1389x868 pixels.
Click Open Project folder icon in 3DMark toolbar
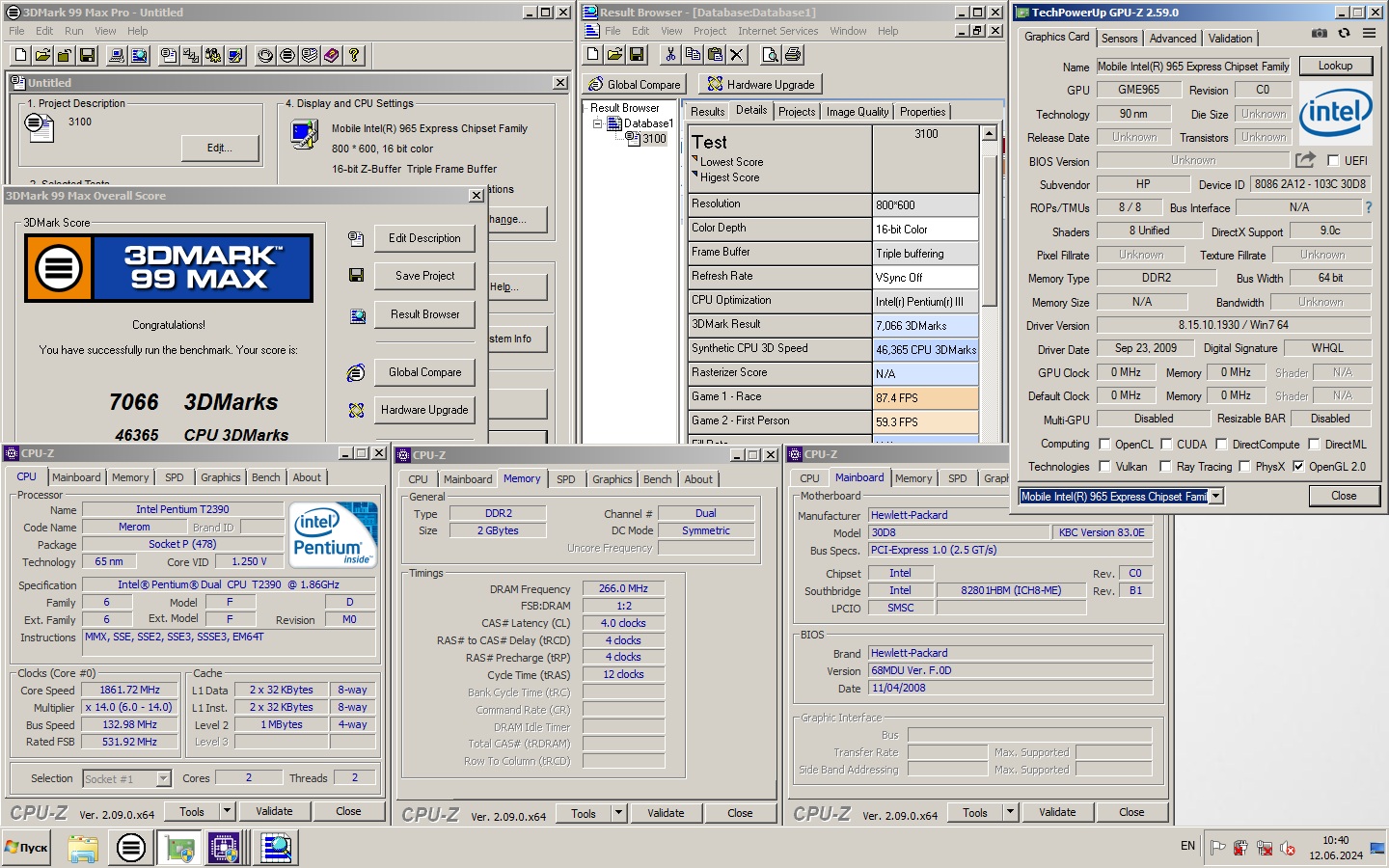(x=42, y=56)
